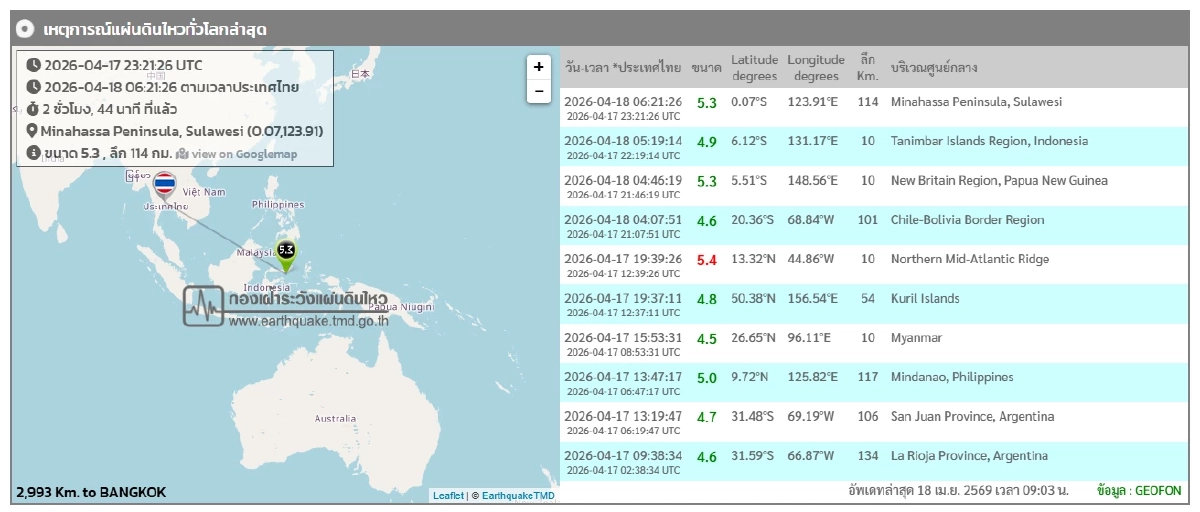Click the clock icon next to UTC time

pos(33,64)
